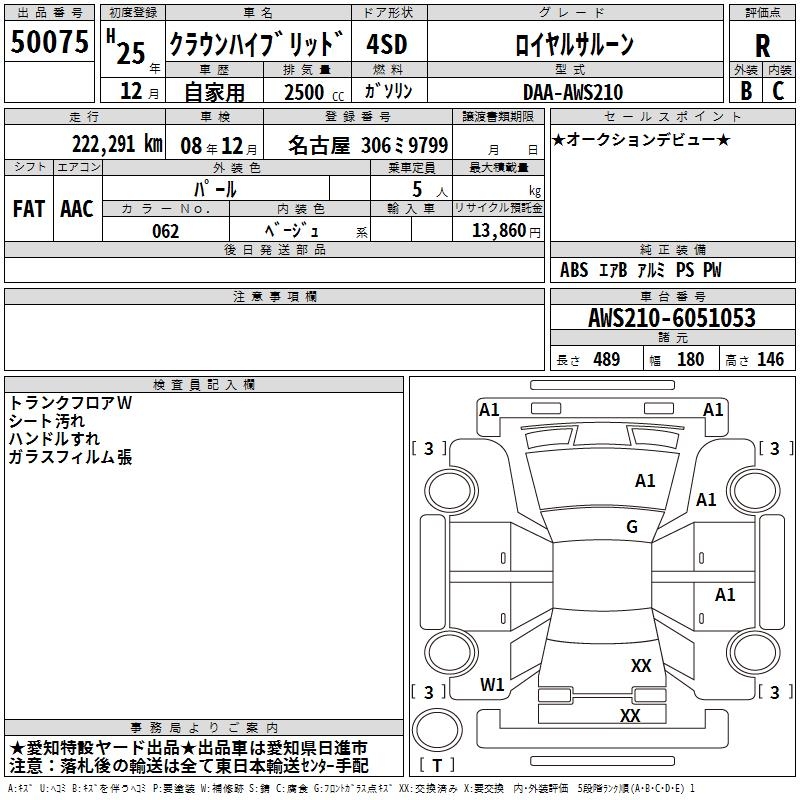
Task: Click color number 062
Action: click(x=165, y=231)
